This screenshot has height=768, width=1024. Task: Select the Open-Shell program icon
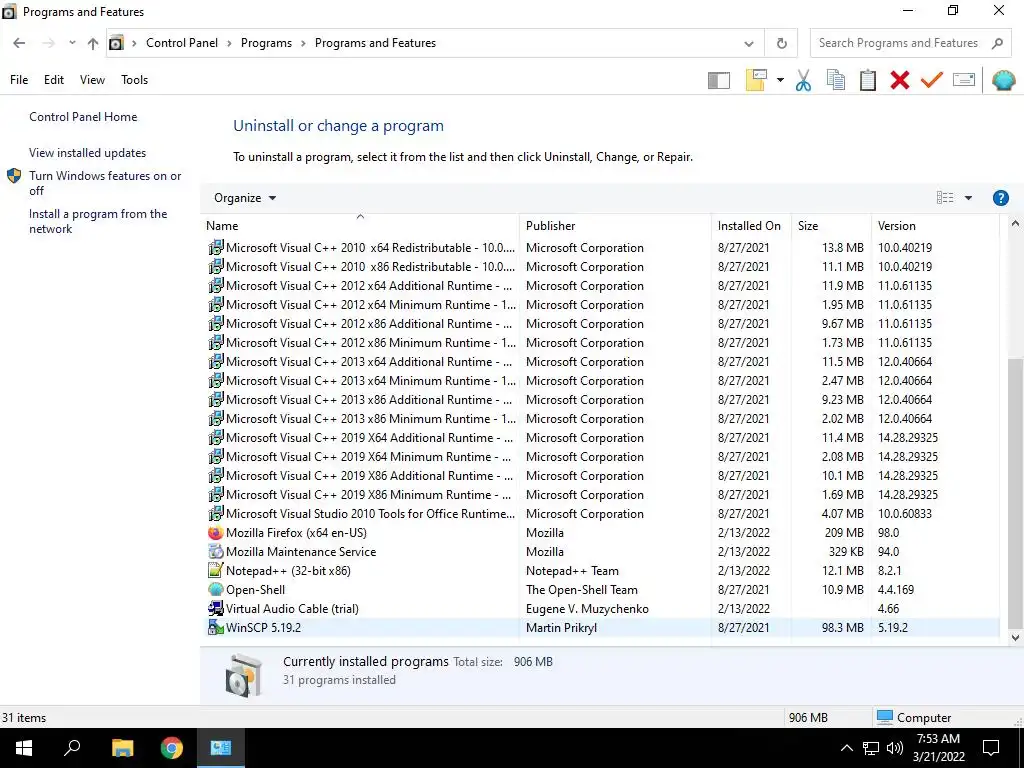[216, 590]
